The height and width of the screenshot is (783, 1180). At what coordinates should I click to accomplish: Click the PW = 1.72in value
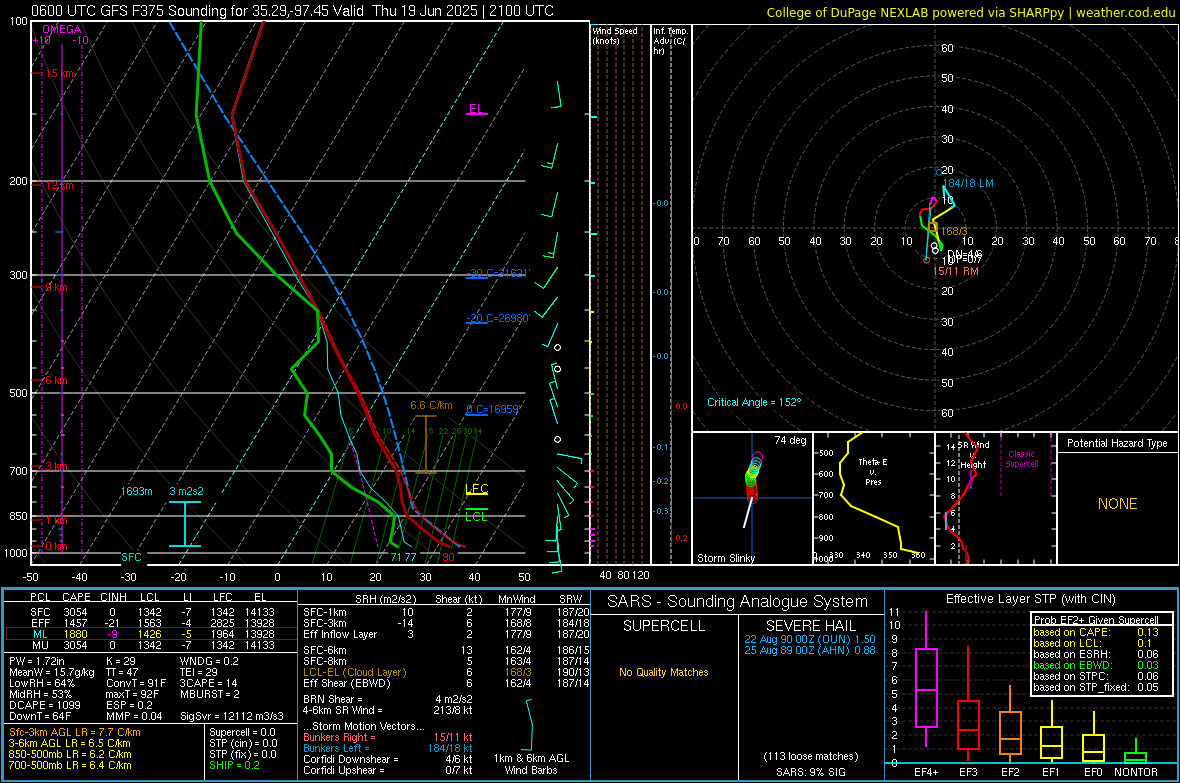tap(39, 661)
